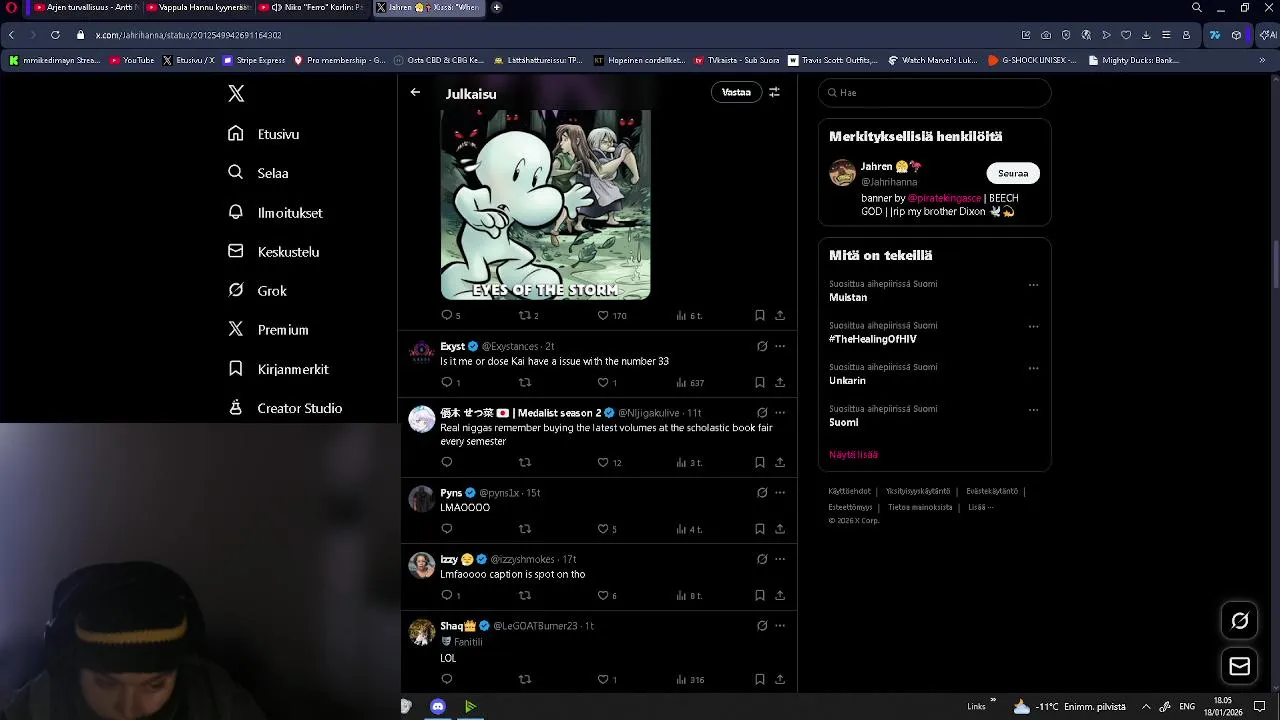This screenshot has width=1280, height=720.
Task: Open more options on Shaq's reply
Action: pyautogui.click(x=780, y=625)
